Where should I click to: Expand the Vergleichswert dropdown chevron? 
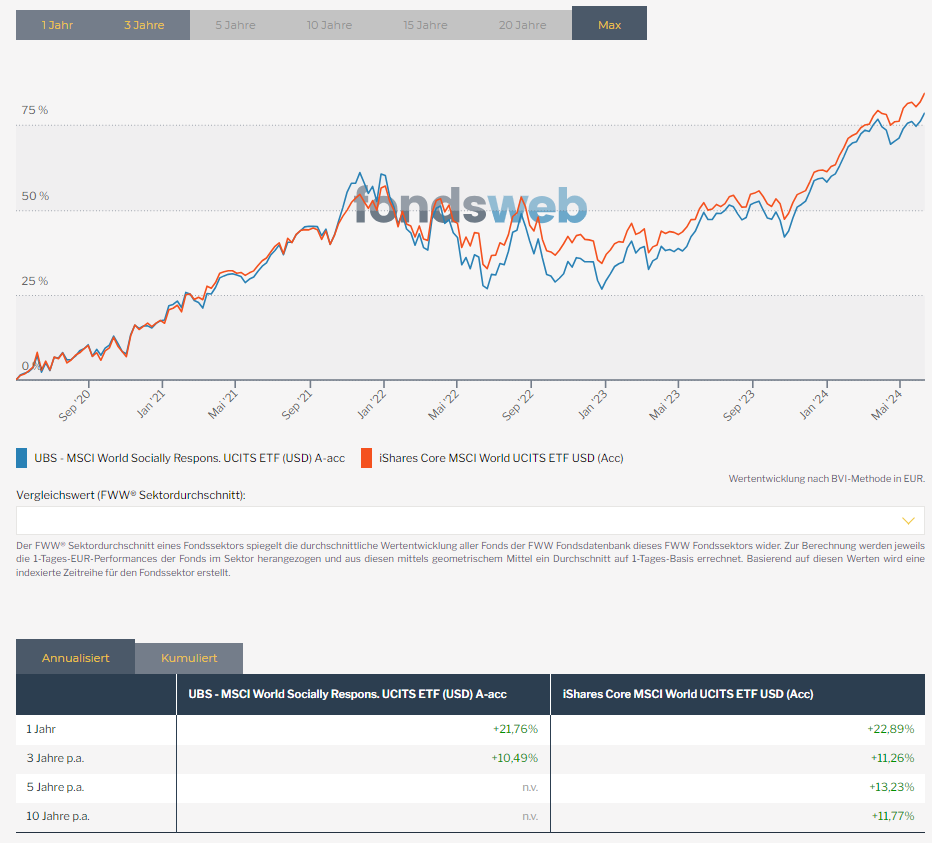[x=908, y=520]
